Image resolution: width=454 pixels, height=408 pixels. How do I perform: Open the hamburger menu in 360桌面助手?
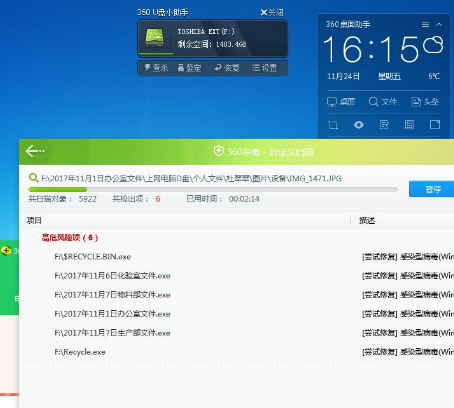425,25
